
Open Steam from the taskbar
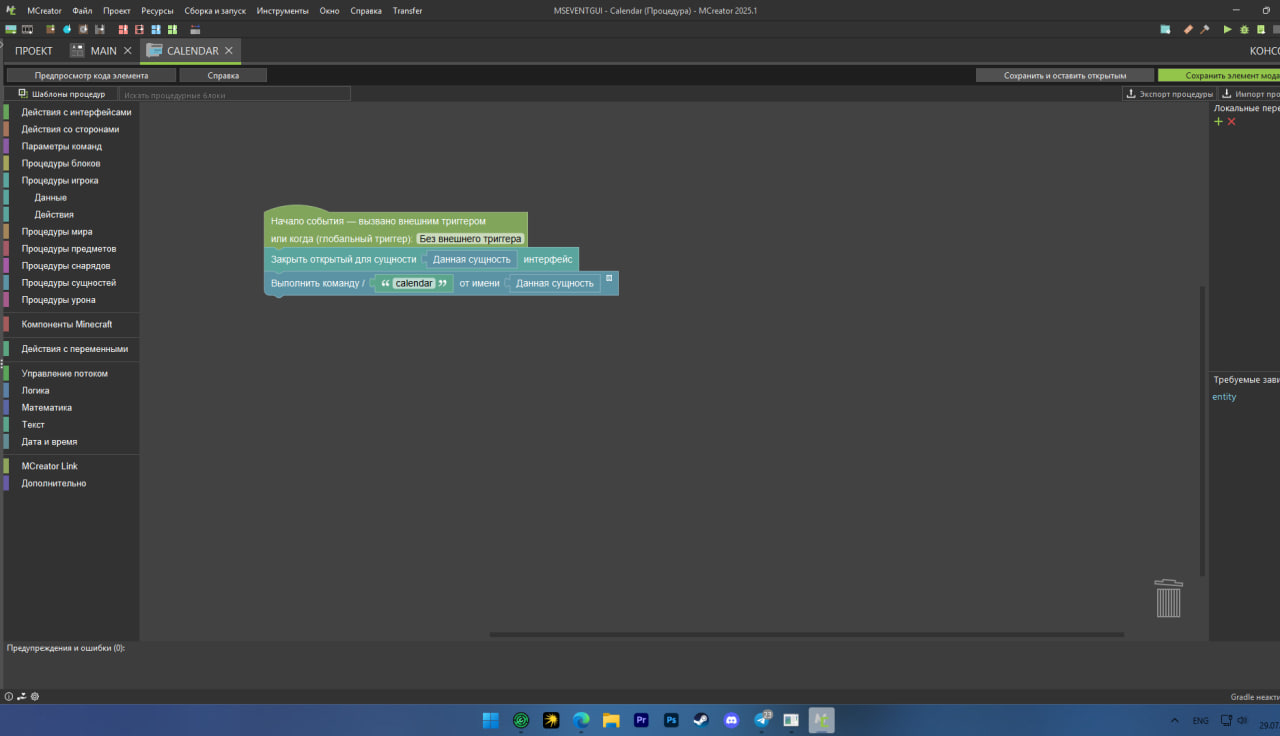701,720
